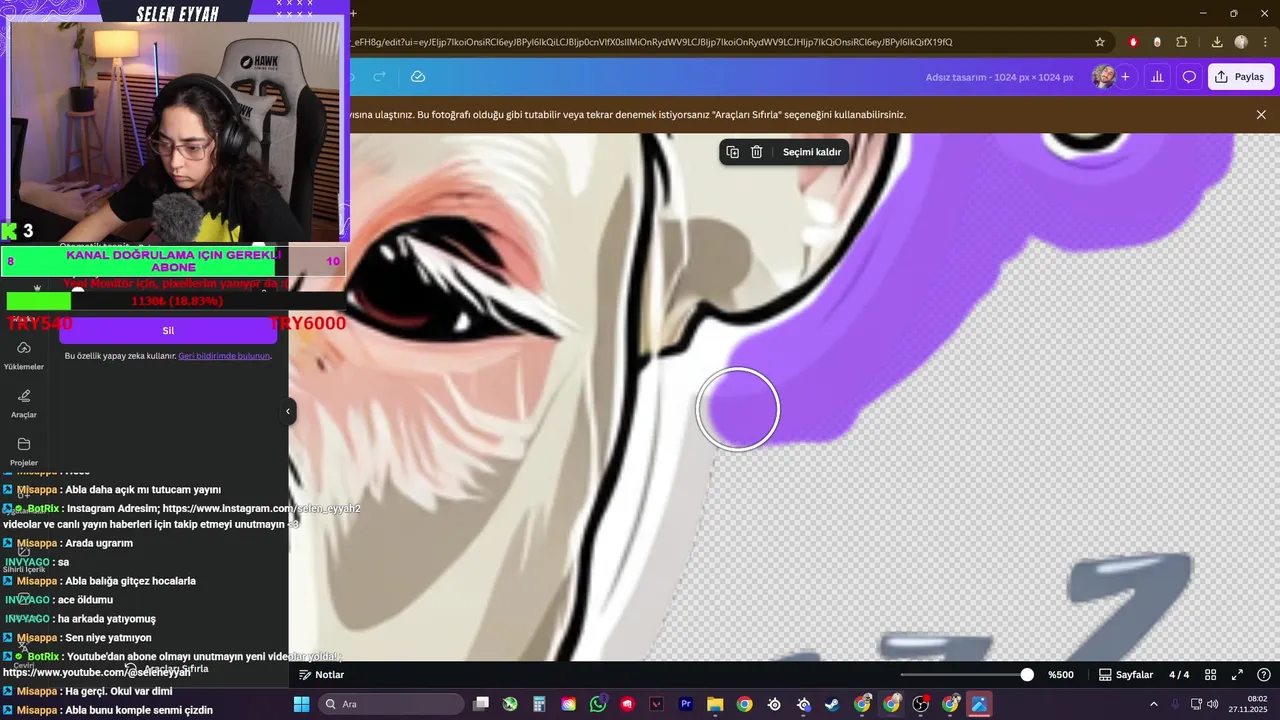Click the 4 / 4 page counter
1280x720 pixels.
(1179, 675)
